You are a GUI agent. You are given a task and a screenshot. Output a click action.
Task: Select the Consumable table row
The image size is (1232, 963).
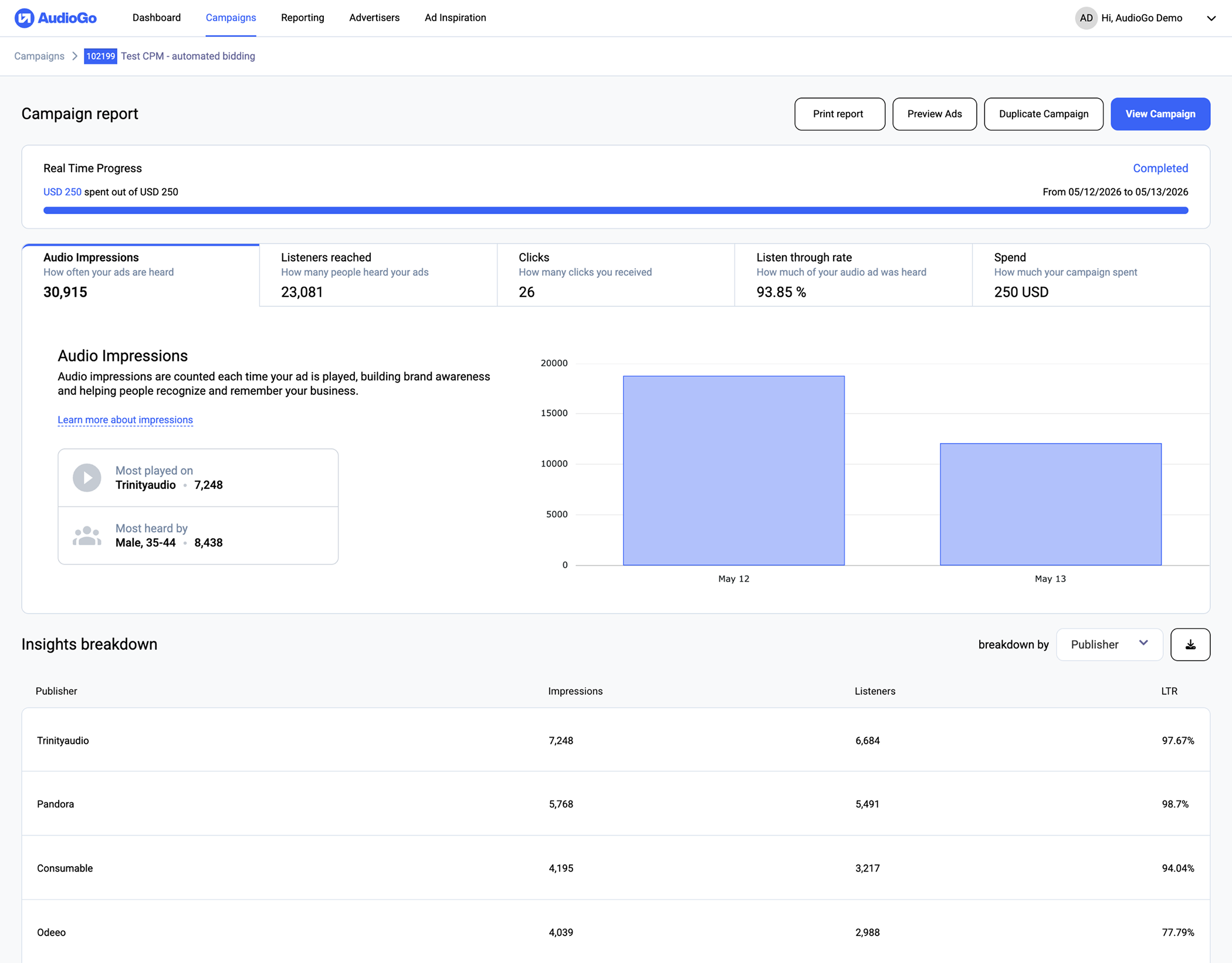pyautogui.click(x=616, y=868)
